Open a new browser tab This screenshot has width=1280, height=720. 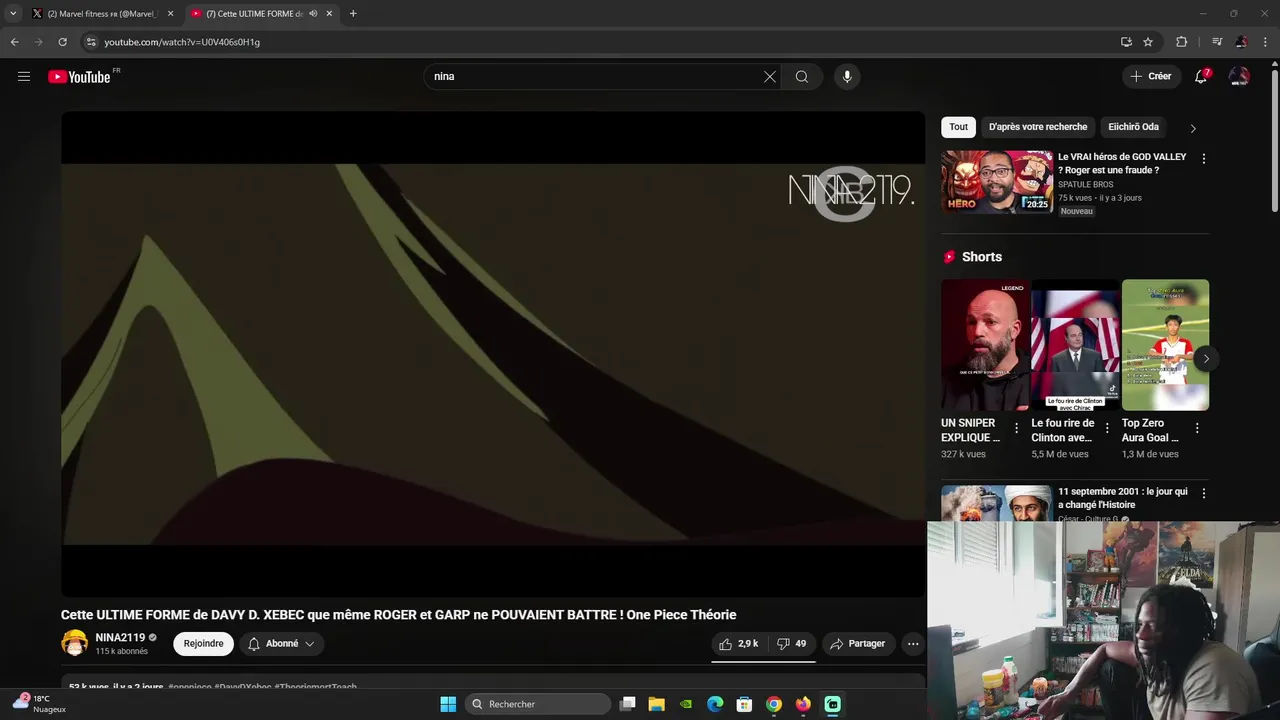(353, 14)
